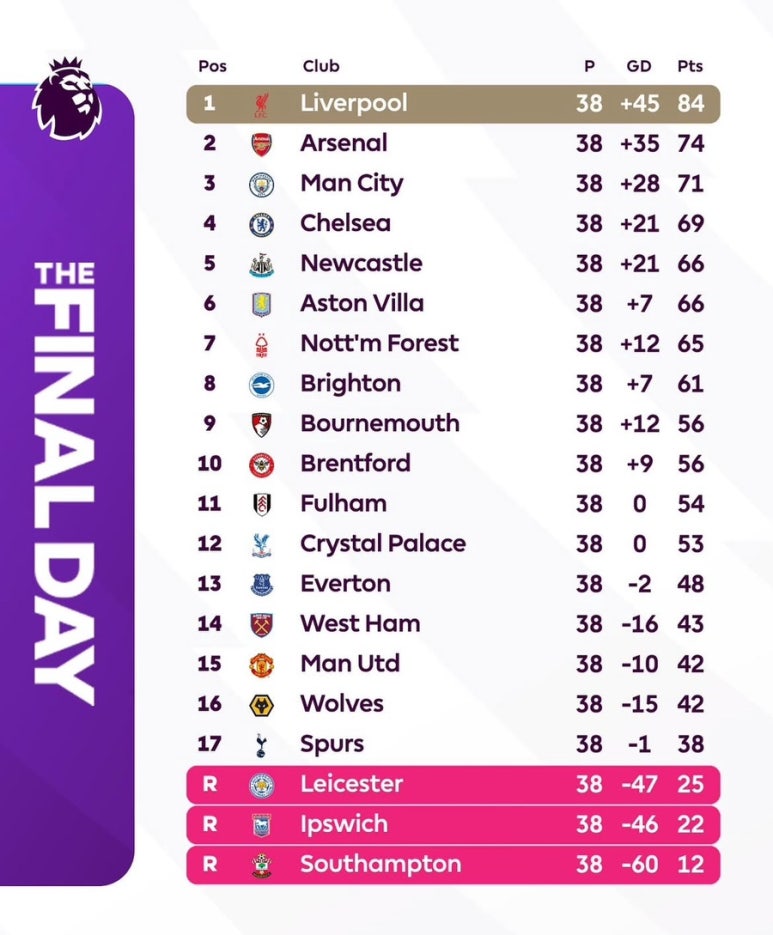
Task: Click The Final Day banner text
Action: click(x=65, y=483)
